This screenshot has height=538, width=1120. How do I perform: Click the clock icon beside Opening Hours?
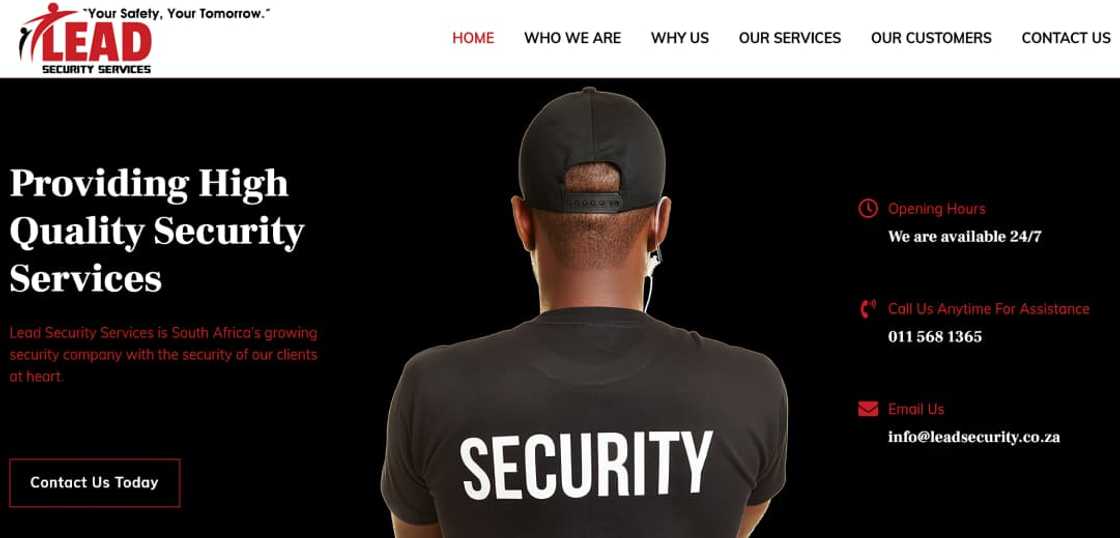point(867,209)
